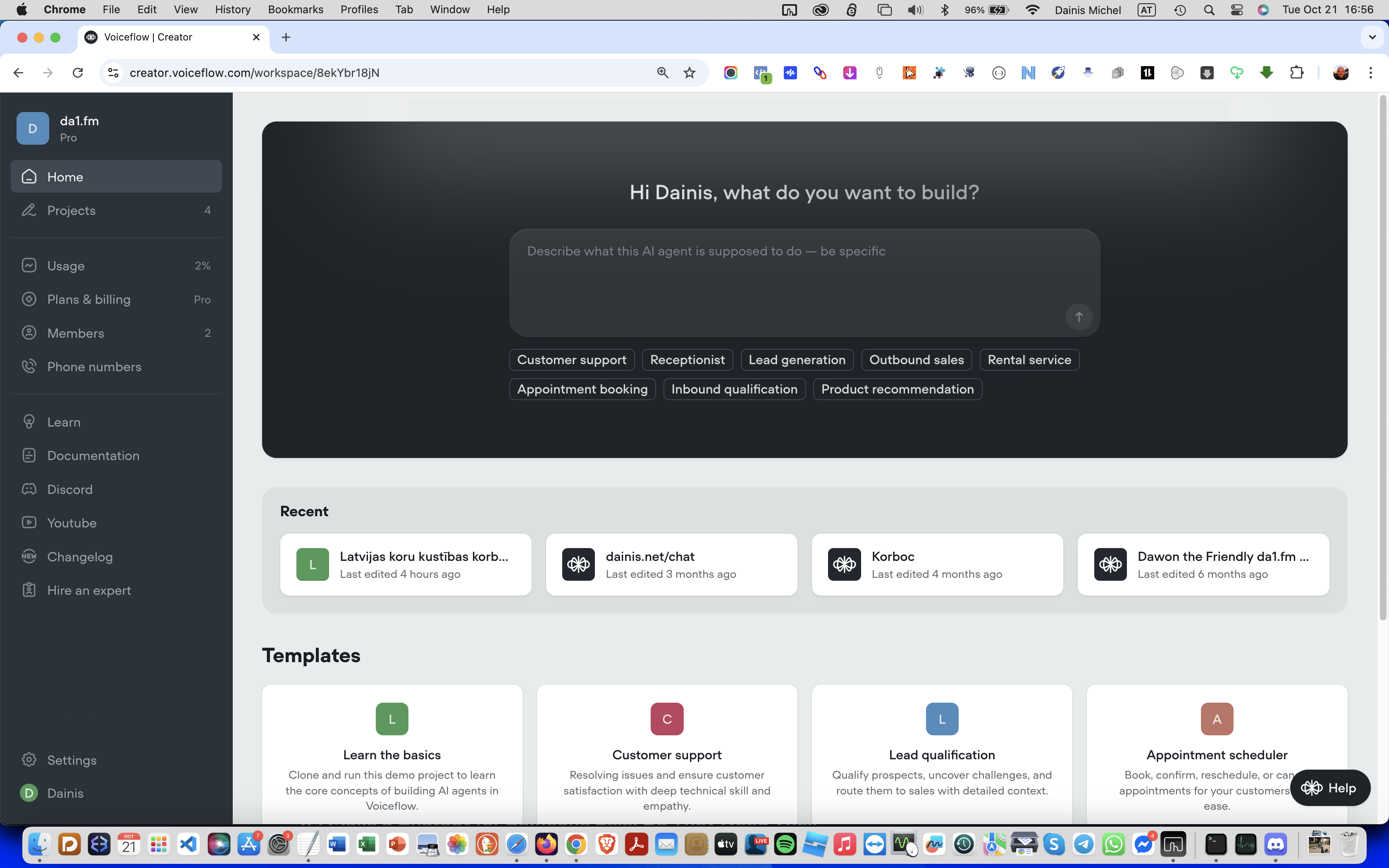Open the Bookmarks menu in menu bar
Viewport: 1389px width, 868px height.
point(295,9)
